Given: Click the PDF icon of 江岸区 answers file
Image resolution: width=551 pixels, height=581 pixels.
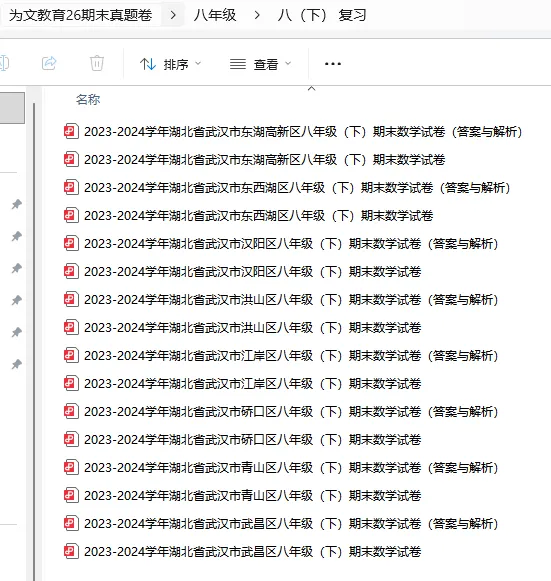Looking at the screenshot, I should pyautogui.click(x=71, y=355).
